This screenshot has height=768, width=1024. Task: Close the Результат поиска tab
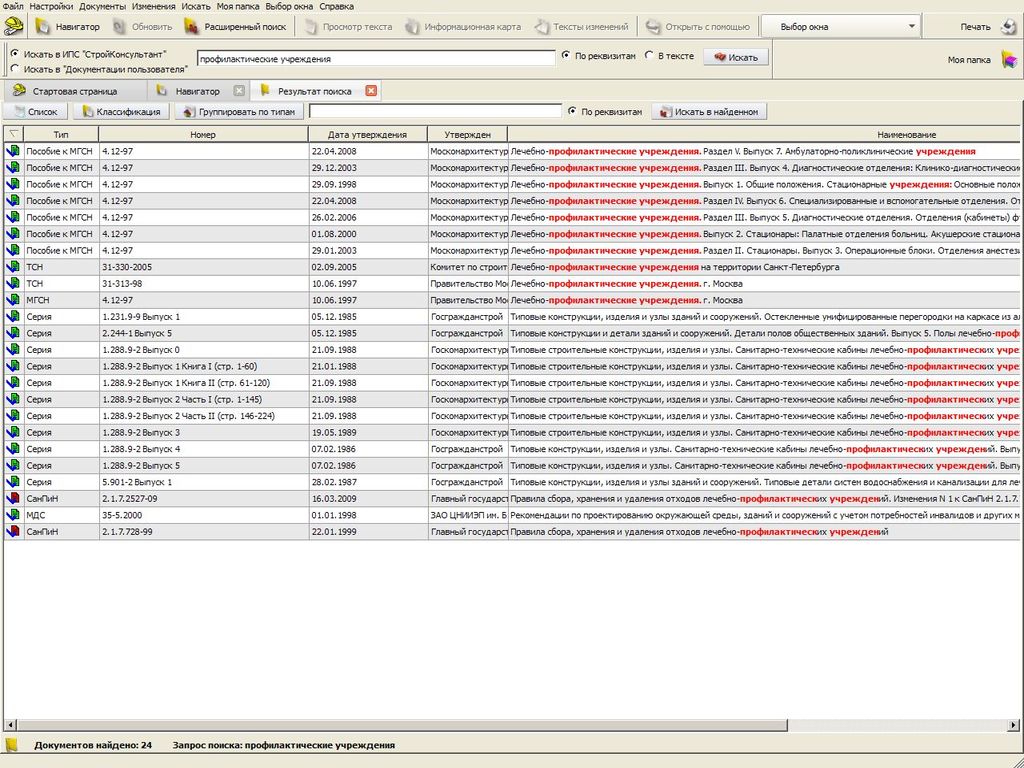tap(371, 91)
